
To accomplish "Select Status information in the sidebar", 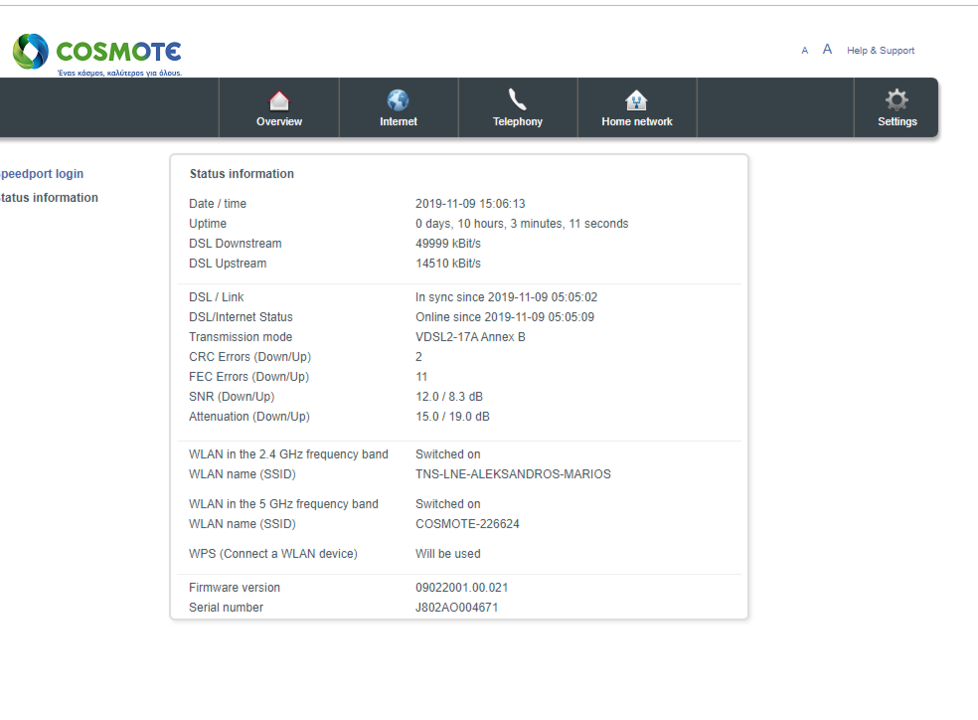I will point(49,198).
